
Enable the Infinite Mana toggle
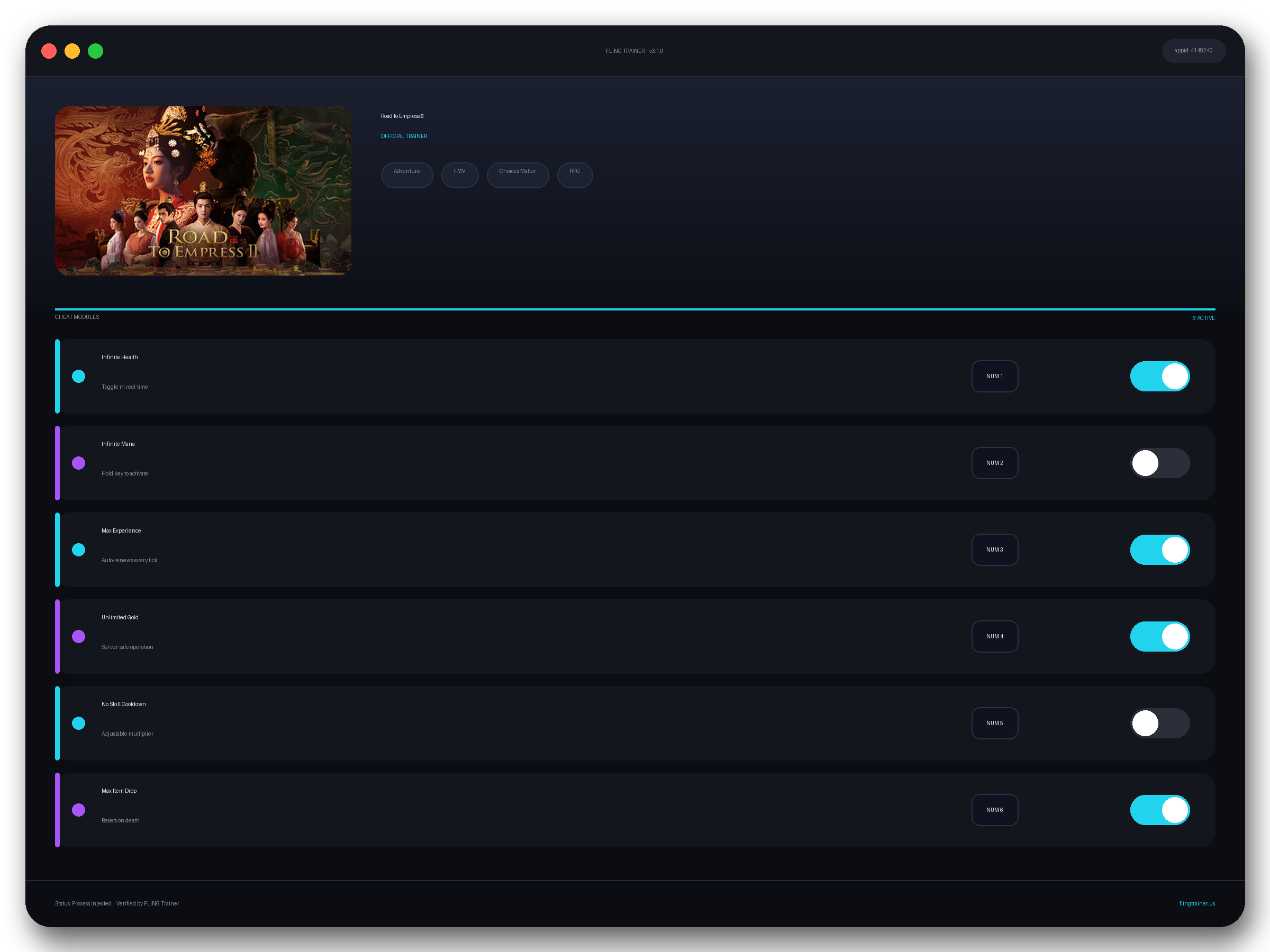[x=1160, y=463]
